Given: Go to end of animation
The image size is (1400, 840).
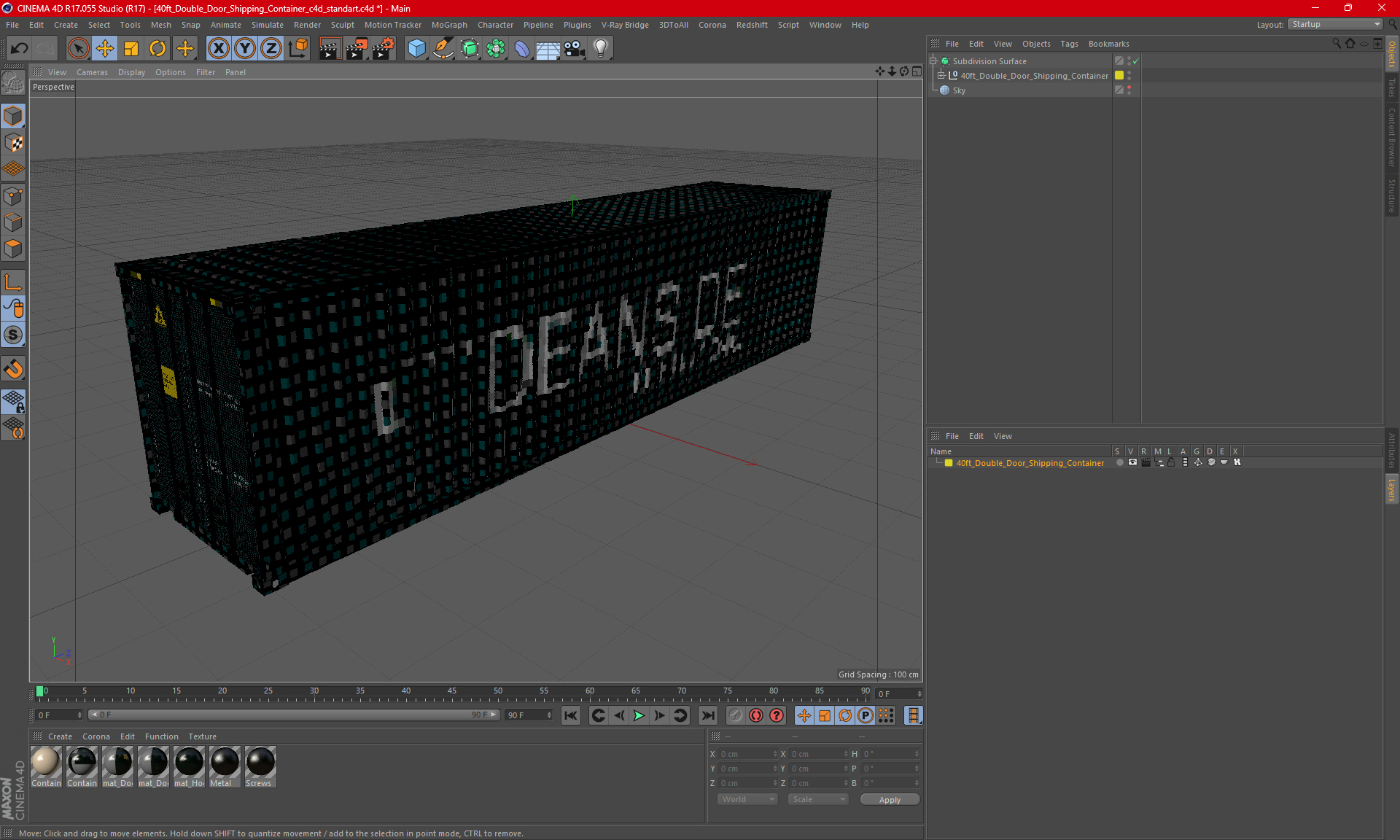Looking at the screenshot, I should pos(707,715).
